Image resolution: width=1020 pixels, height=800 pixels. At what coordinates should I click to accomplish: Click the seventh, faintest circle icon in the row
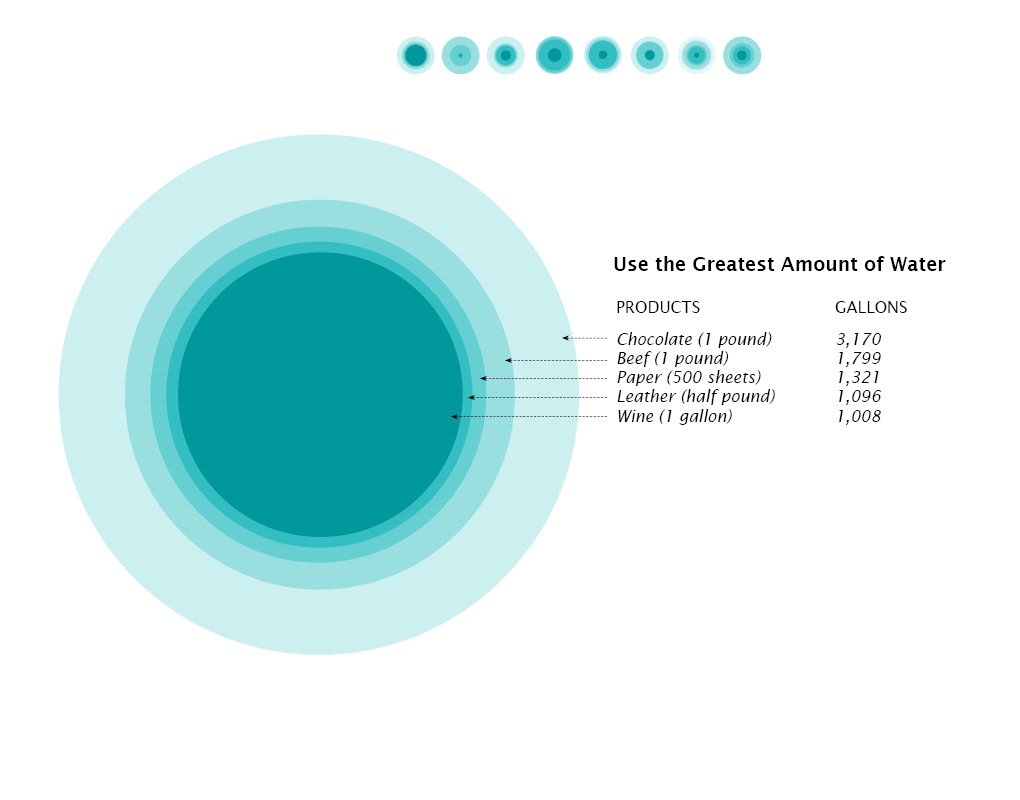tap(696, 55)
